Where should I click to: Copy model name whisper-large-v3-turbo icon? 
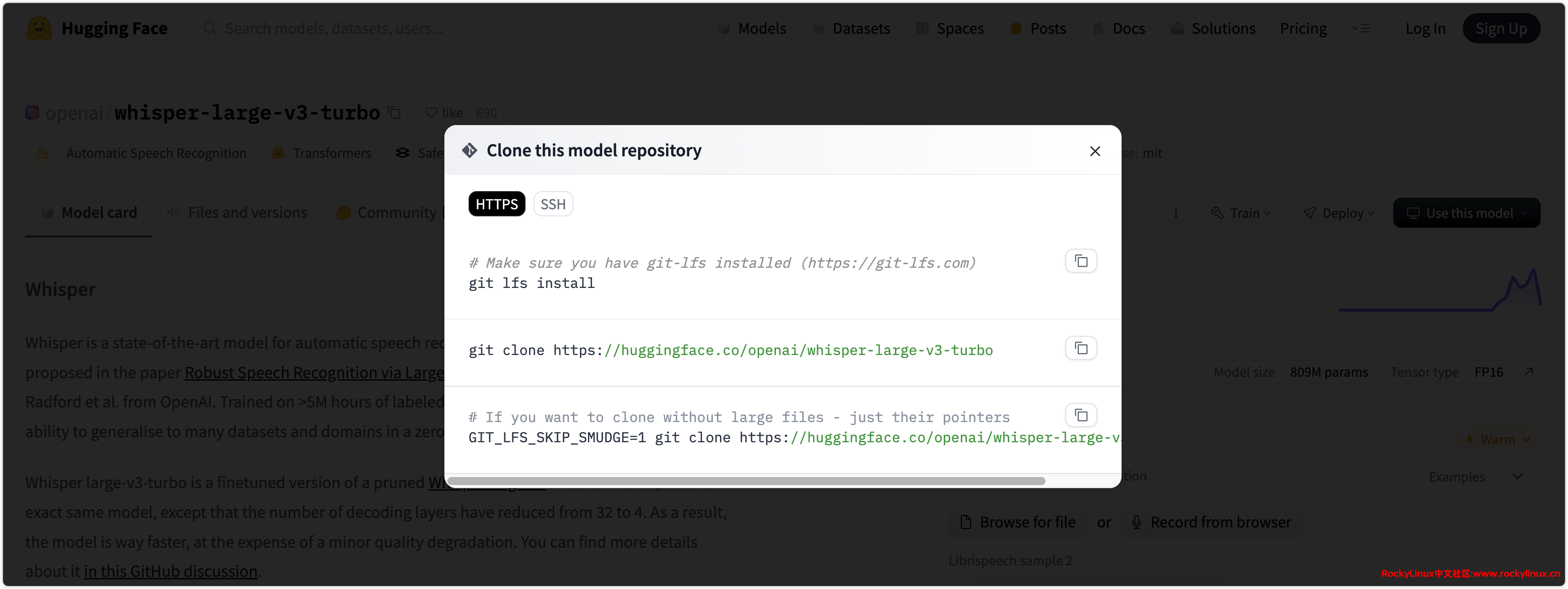click(x=395, y=113)
